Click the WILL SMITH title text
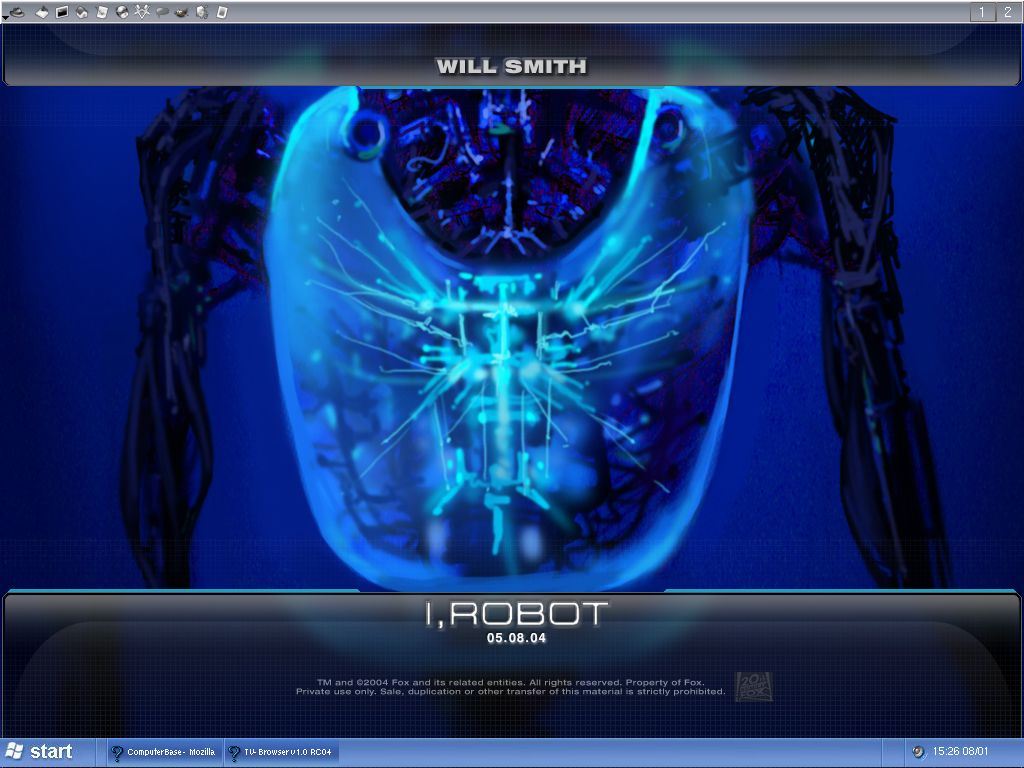Viewport: 1024px width, 768px height. [511, 66]
